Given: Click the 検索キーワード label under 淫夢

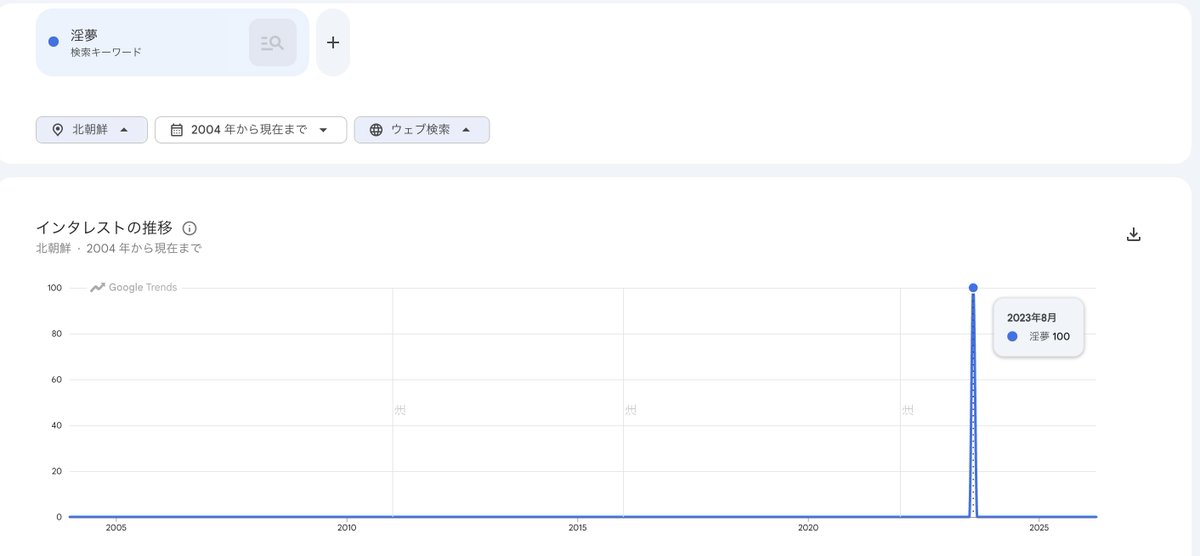Looking at the screenshot, I should tap(106, 52).
